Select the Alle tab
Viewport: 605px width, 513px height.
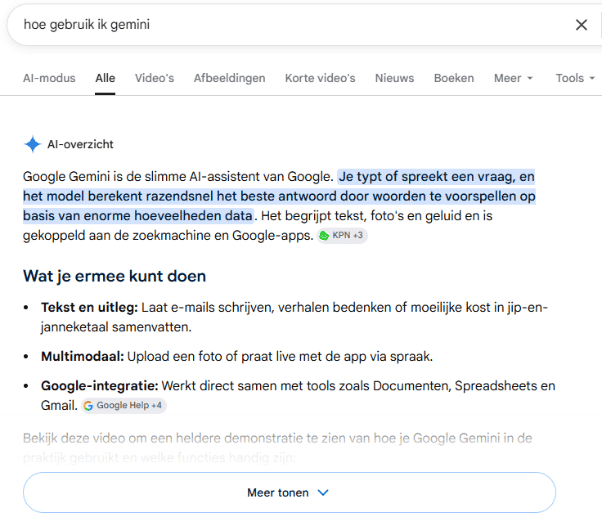click(105, 78)
